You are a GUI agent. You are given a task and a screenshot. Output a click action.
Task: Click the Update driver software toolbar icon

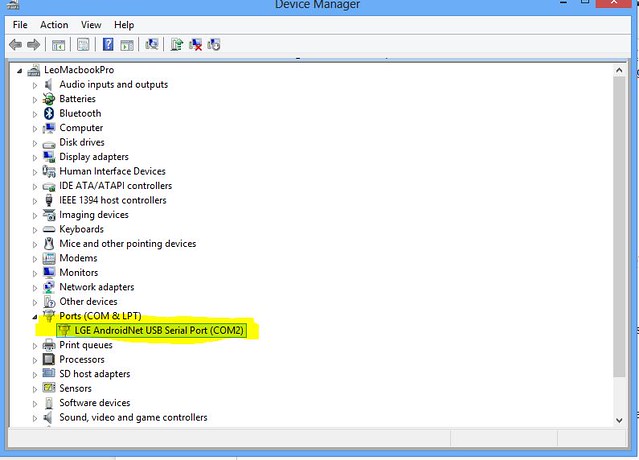tap(177, 44)
